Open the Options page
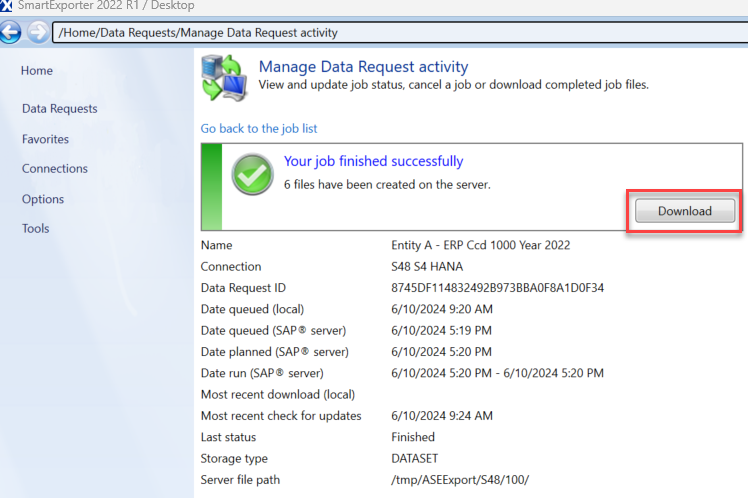Screen dimensions: 748x498 coord(43,199)
